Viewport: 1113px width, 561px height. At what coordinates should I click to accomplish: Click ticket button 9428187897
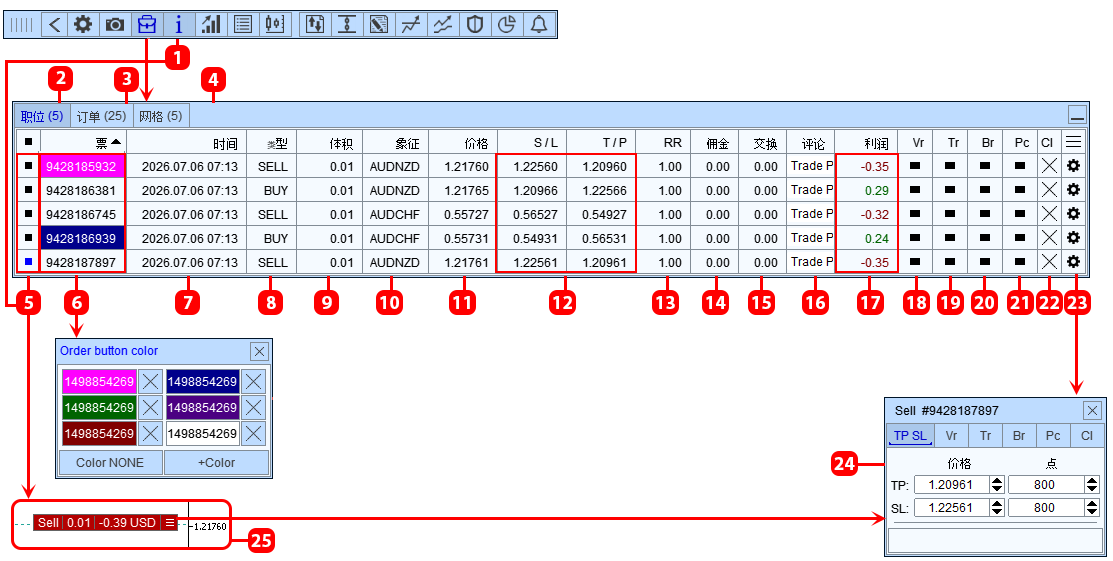click(81, 262)
